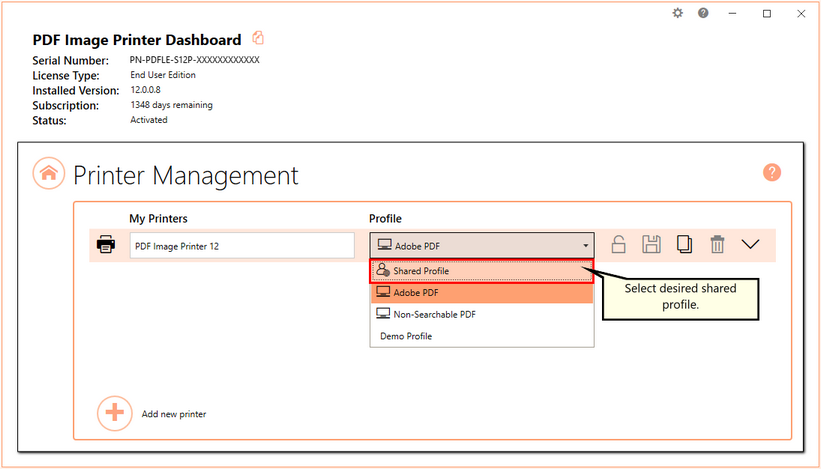
Task: Save the profile using floppy disk icon
Action: [651, 244]
